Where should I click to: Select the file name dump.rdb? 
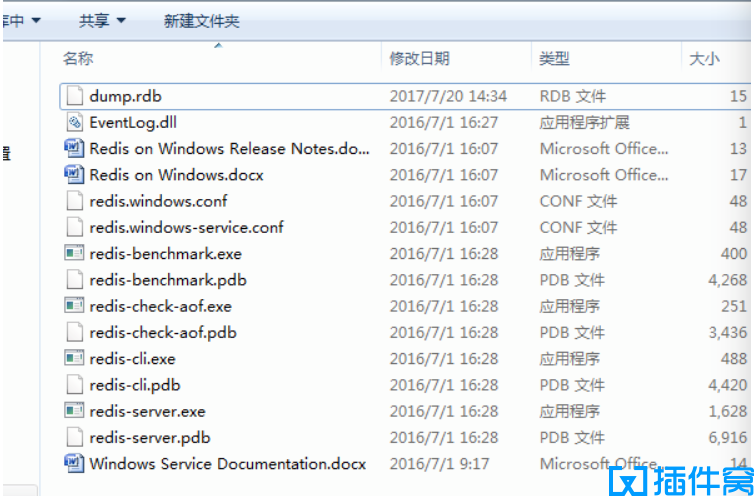point(126,96)
